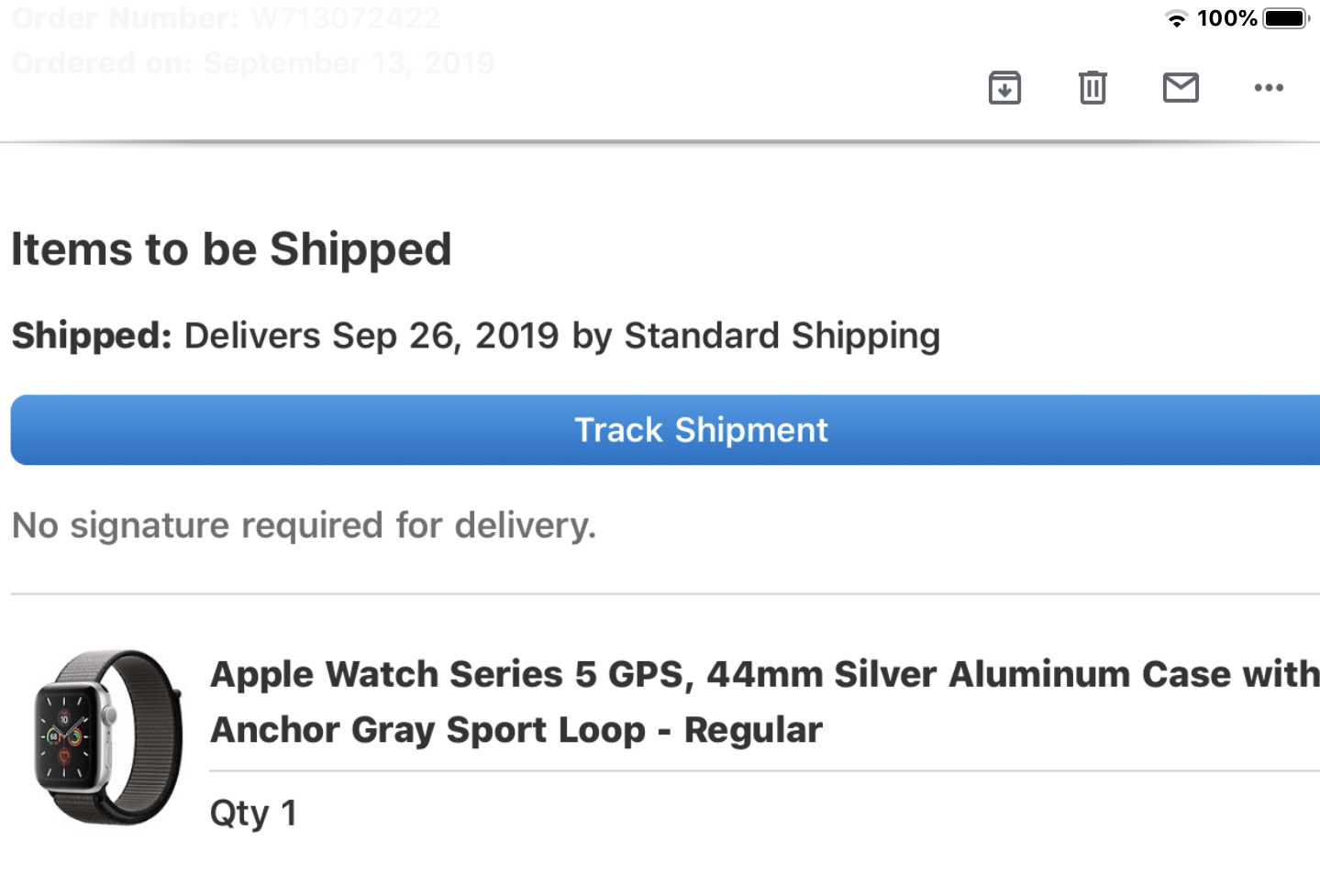
Task: Open the three-dot more options menu
Action: [x=1269, y=88]
